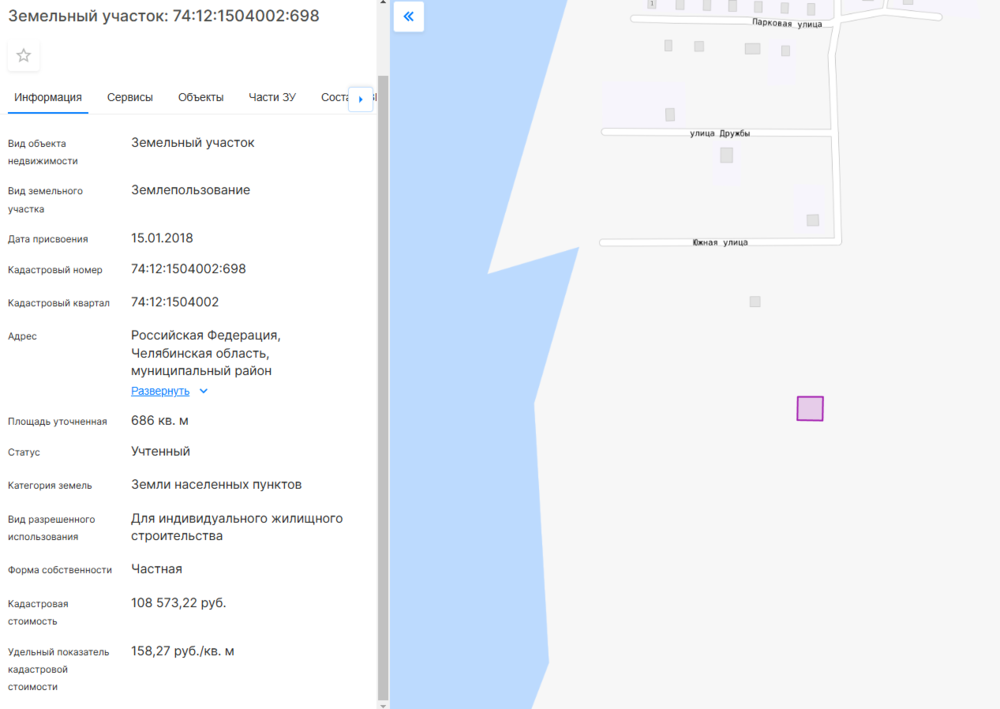Open the Информация tab

tap(48, 97)
